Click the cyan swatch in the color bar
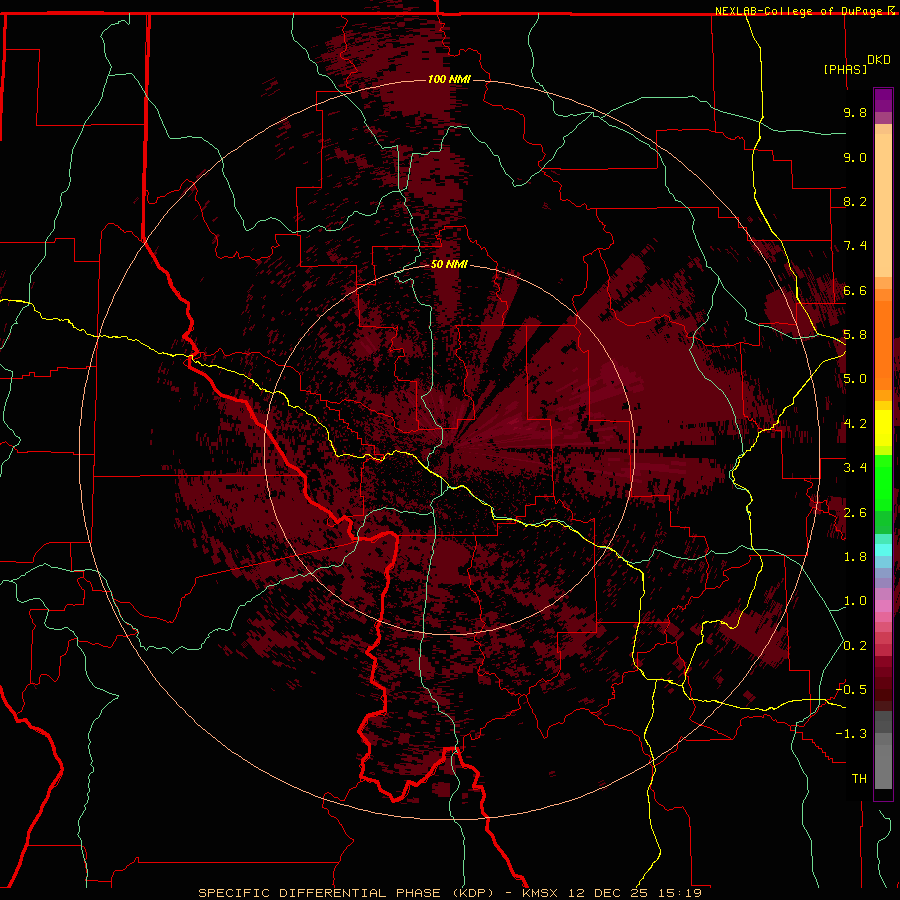 [x=883, y=550]
